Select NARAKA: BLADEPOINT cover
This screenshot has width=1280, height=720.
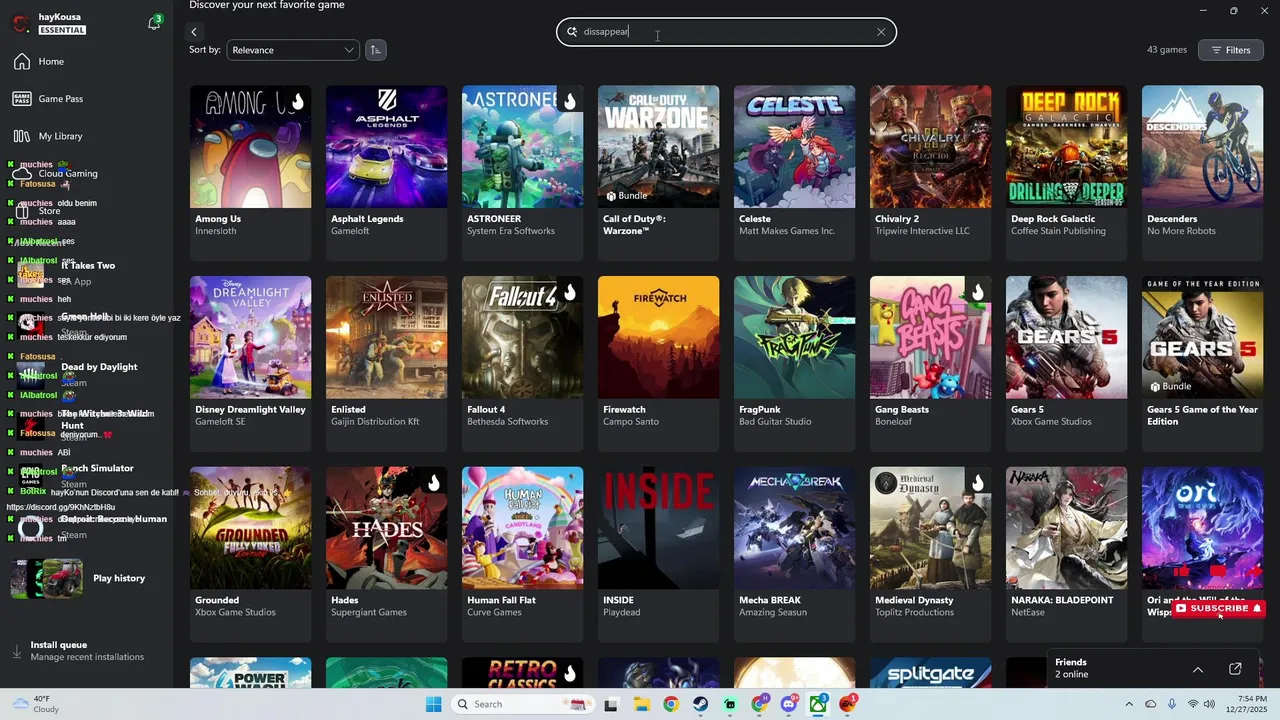(x=1066, y=528)
